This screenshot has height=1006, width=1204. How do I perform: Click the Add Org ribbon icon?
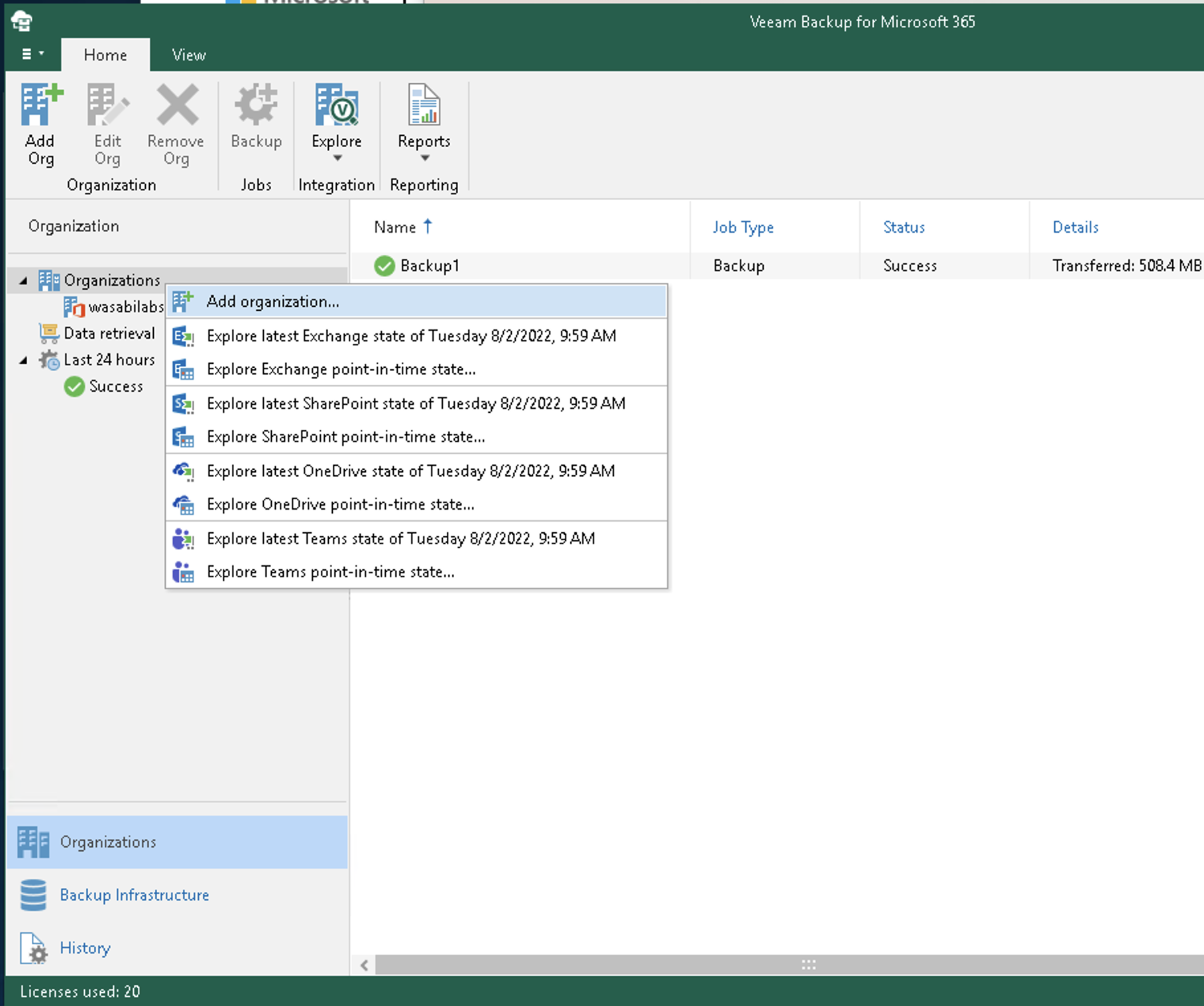pos(41,105)
